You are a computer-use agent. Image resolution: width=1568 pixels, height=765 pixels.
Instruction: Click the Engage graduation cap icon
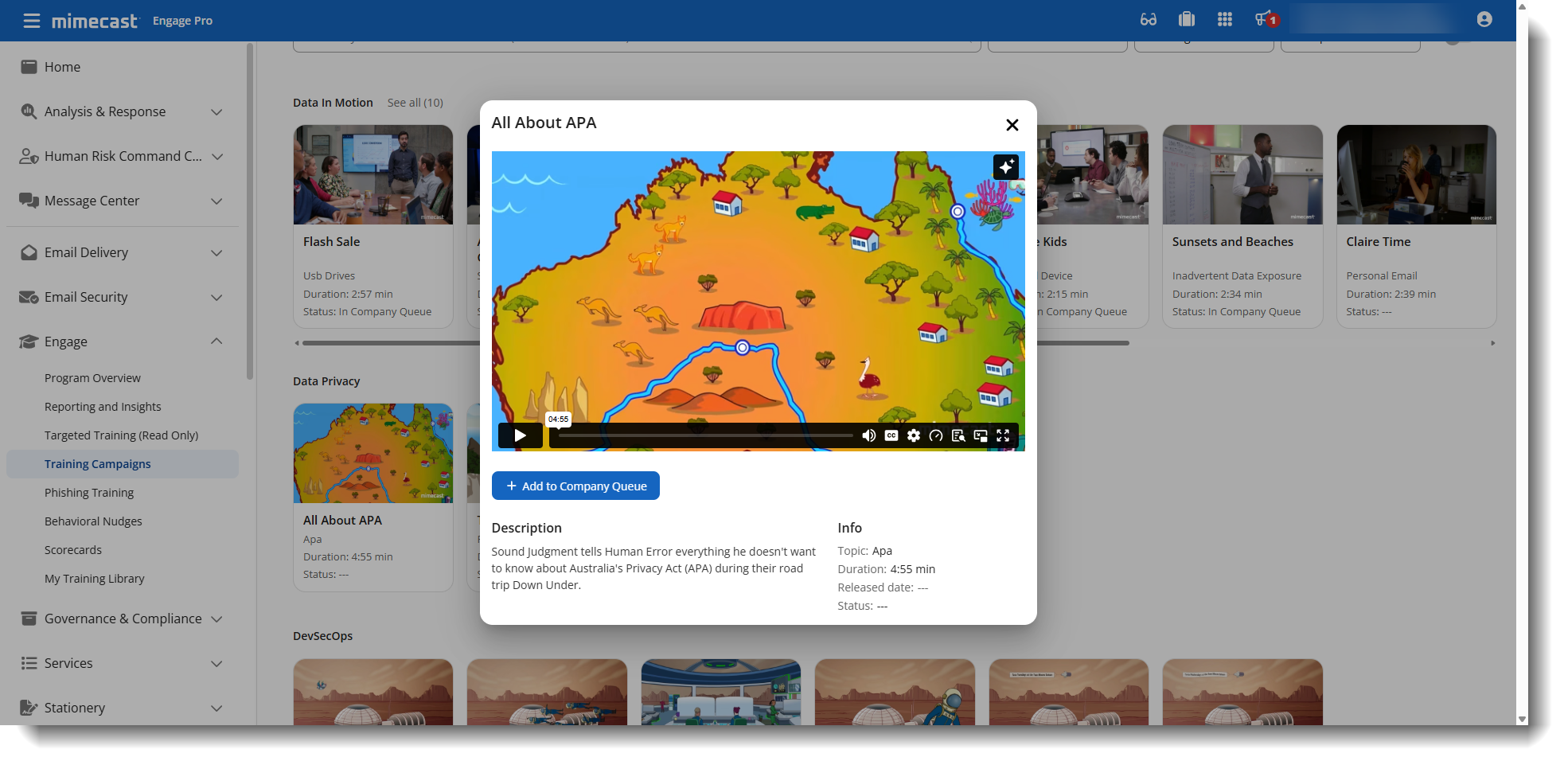(29, 342)
